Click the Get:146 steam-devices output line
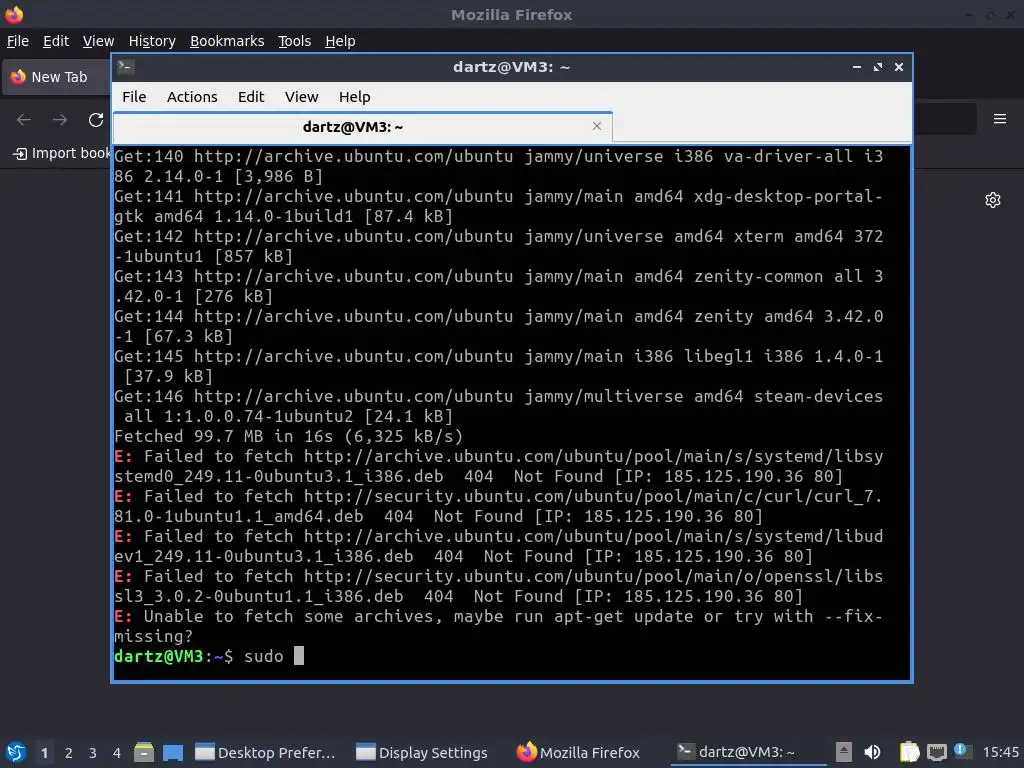The image size is (1024, 768). pos(499,406)
